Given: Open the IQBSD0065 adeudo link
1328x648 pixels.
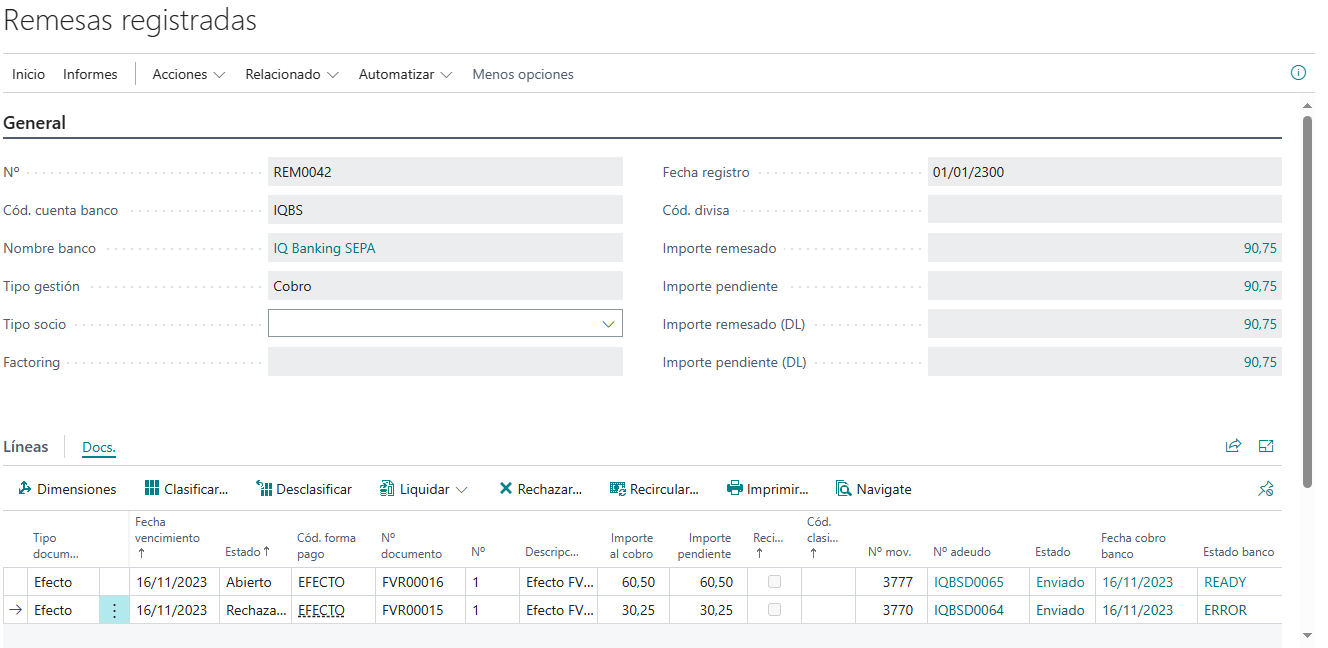Looking at the screenshot, I should 968,582.
